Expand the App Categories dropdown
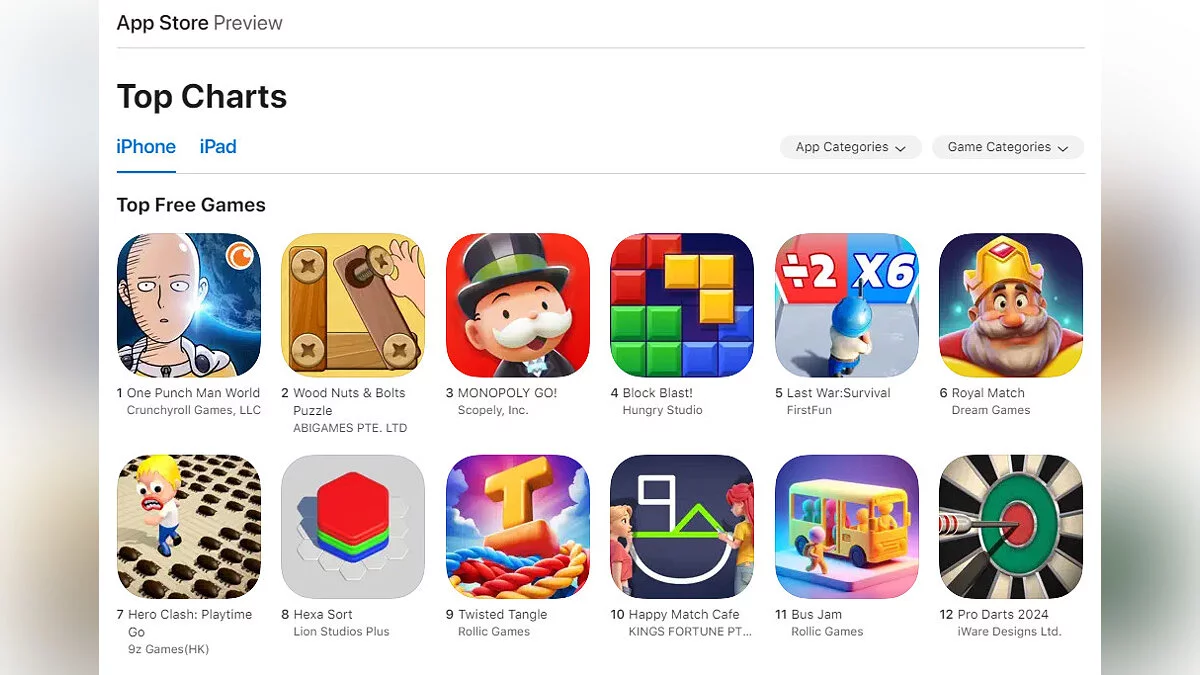Viewport: 1200px width, 675px height. pyautogui.click(x=851, y=147)
